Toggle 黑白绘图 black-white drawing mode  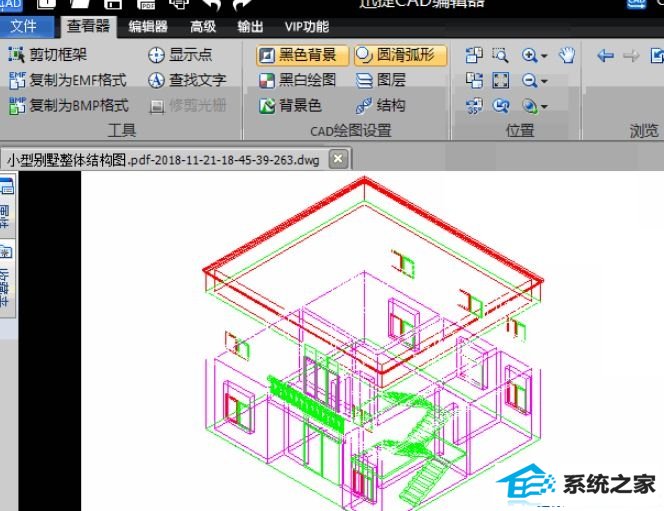point(297,80)
